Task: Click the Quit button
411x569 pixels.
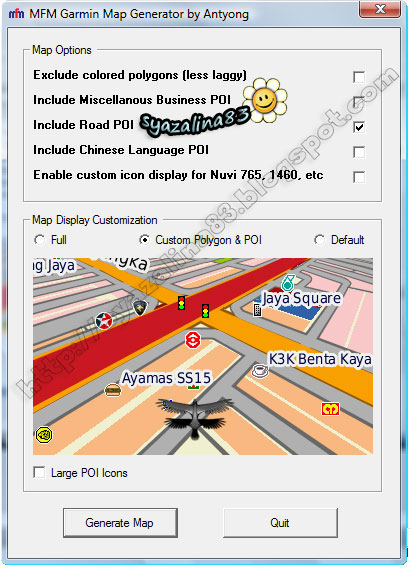Action: [280, 523]
